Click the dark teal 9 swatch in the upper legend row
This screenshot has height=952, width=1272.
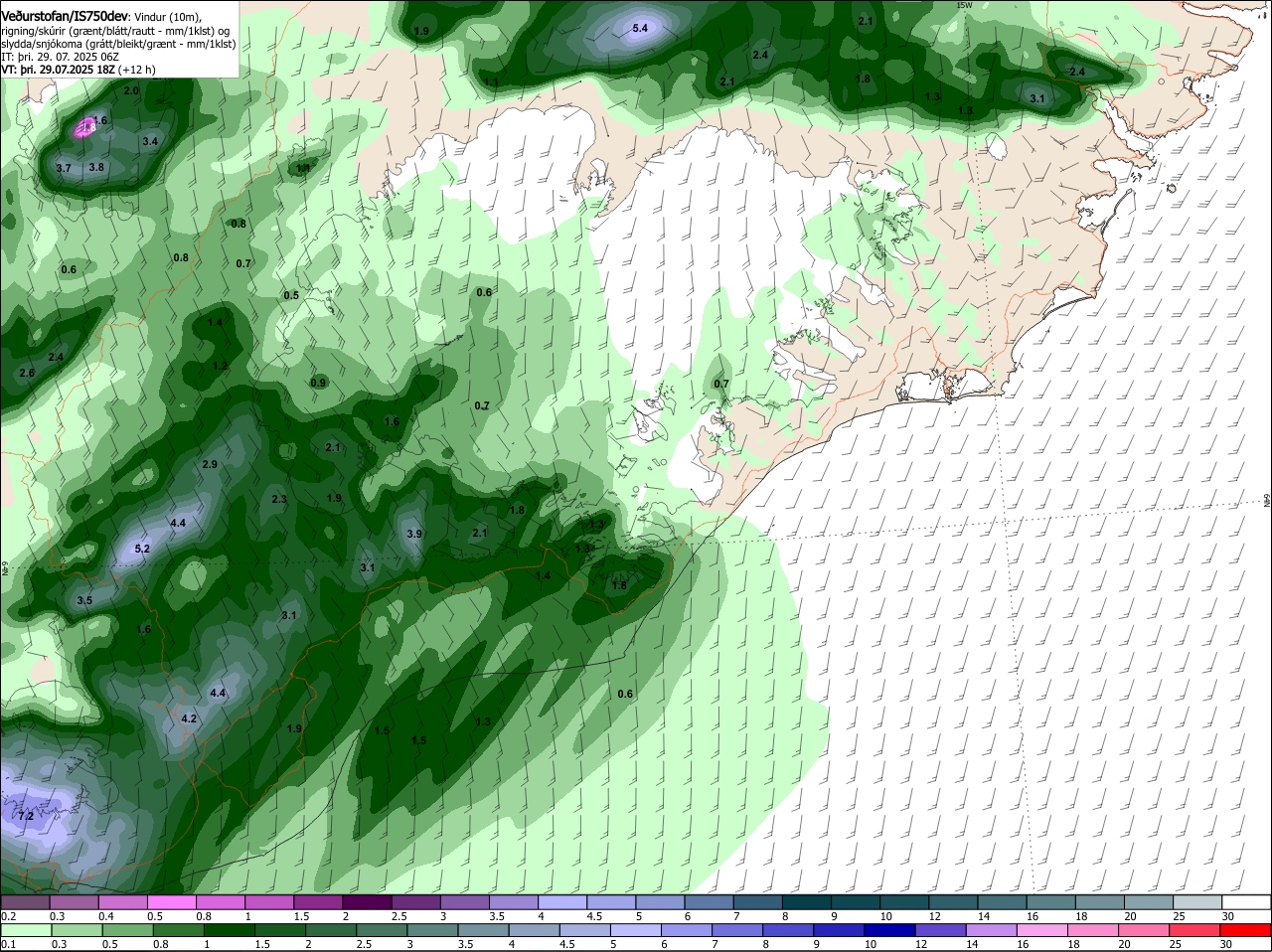[856, 902]
